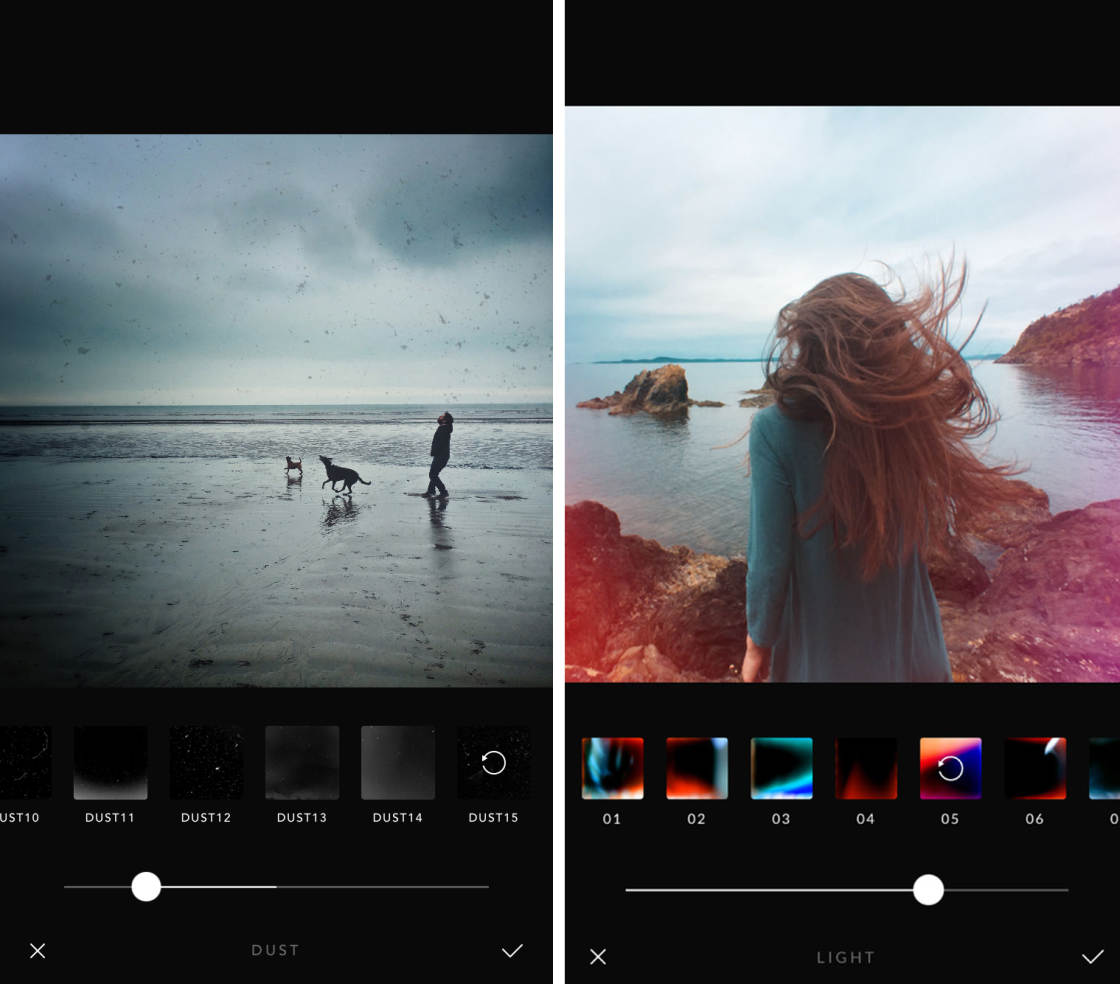Select the DUST14 texture thumbnail

pos(398,763)
